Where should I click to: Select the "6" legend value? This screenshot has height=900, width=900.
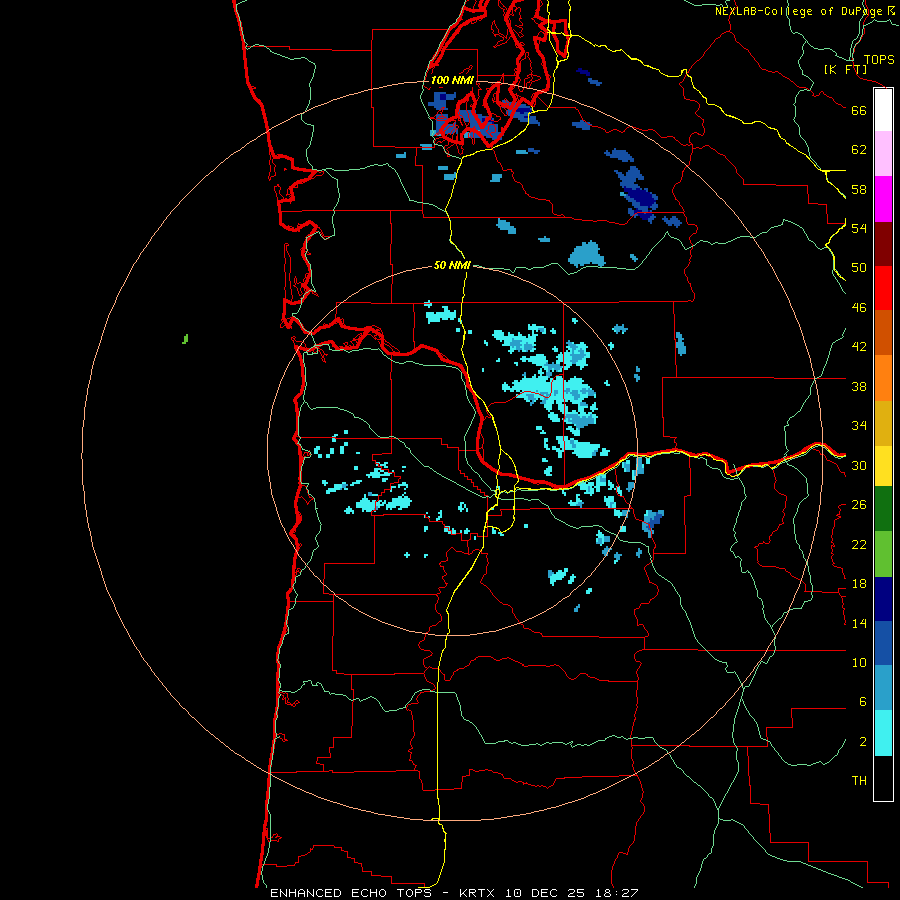point(863,702)
